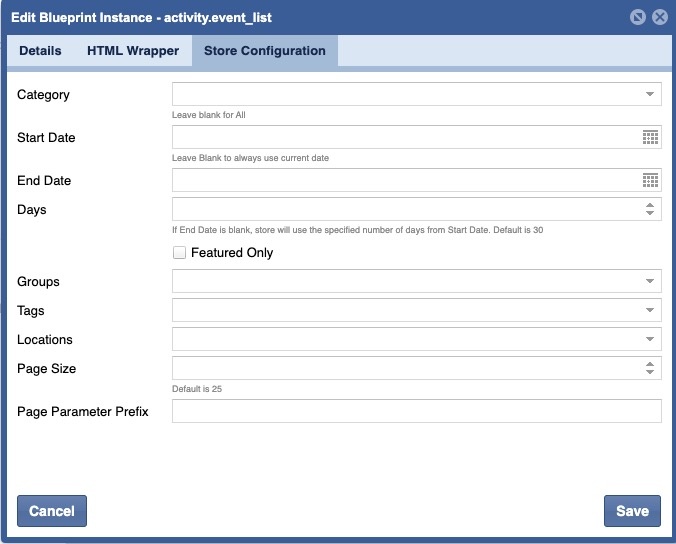The height and width of the screenshot is (544, 676).
Task: Expand the Groups dropdown
Action: 650,282
